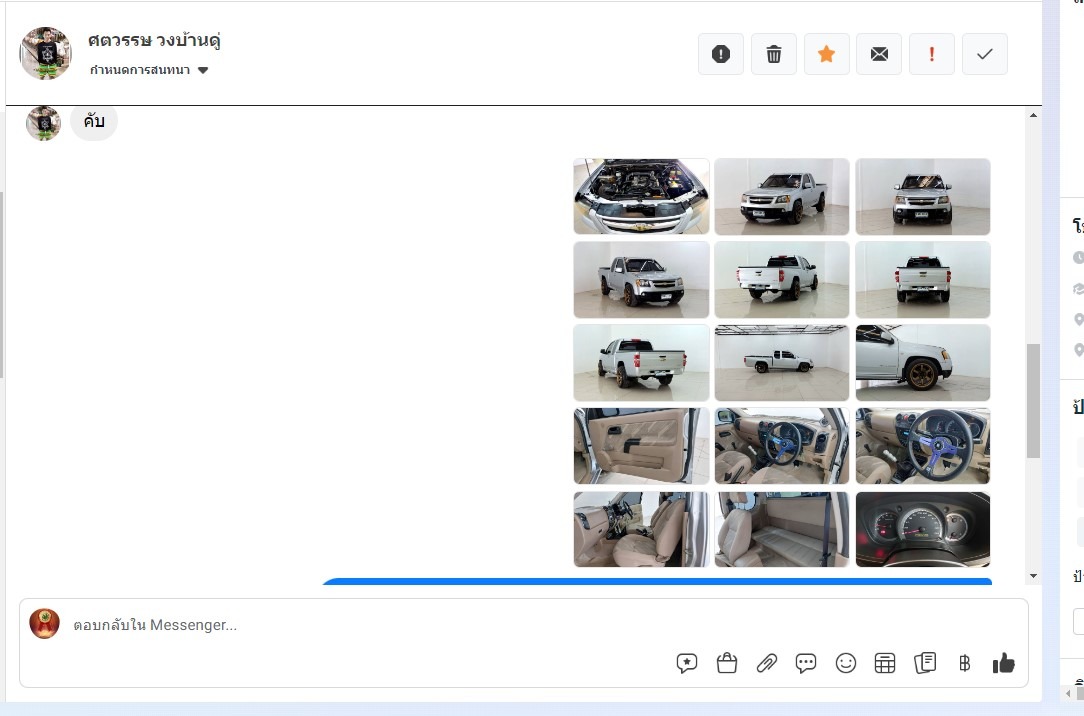The width and height of the screenshot is (1084, 716).
Task: Open the emoji picker smiley icon
Action: pos(845,663)
